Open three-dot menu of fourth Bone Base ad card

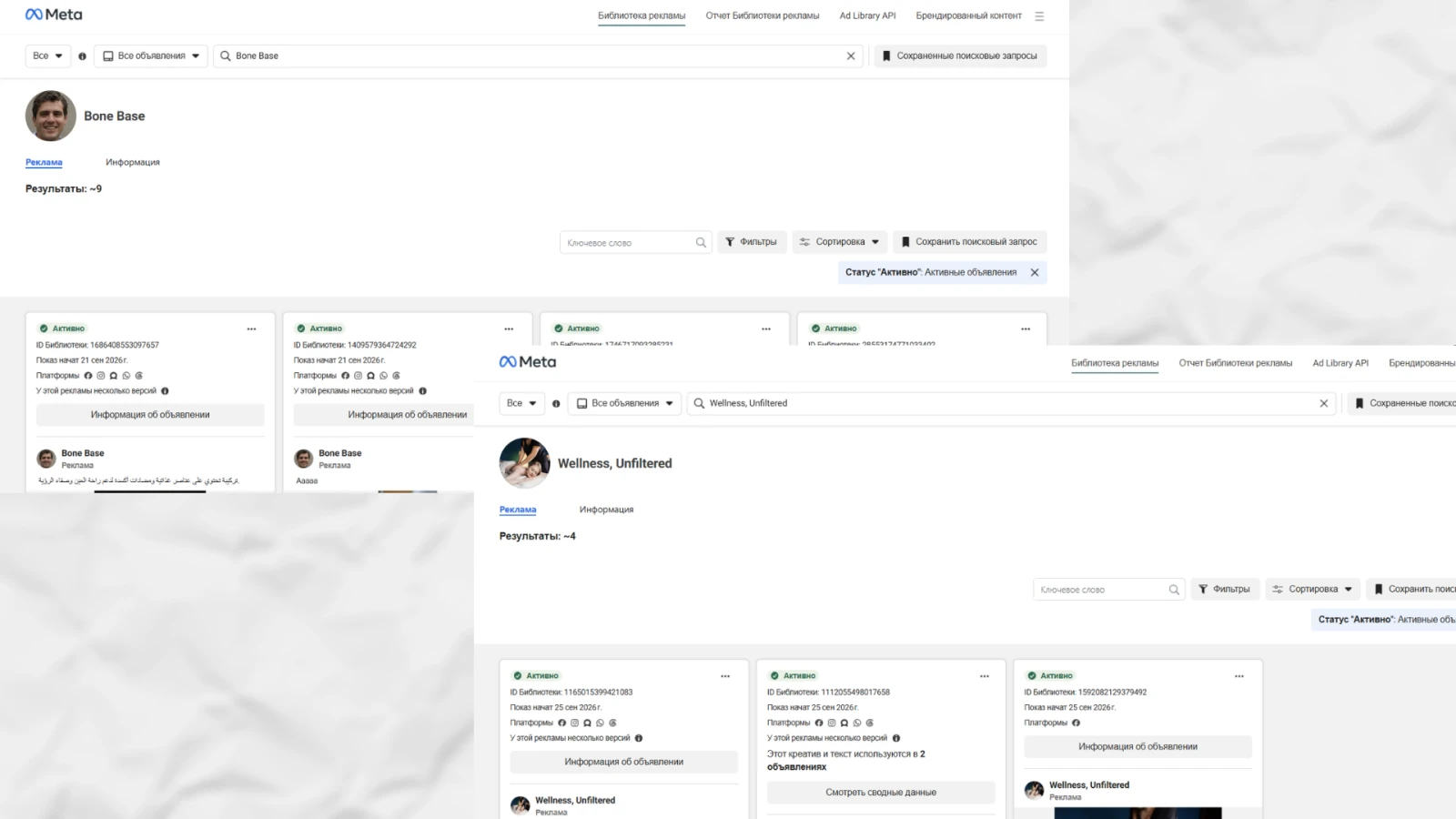coord(1026,329)
